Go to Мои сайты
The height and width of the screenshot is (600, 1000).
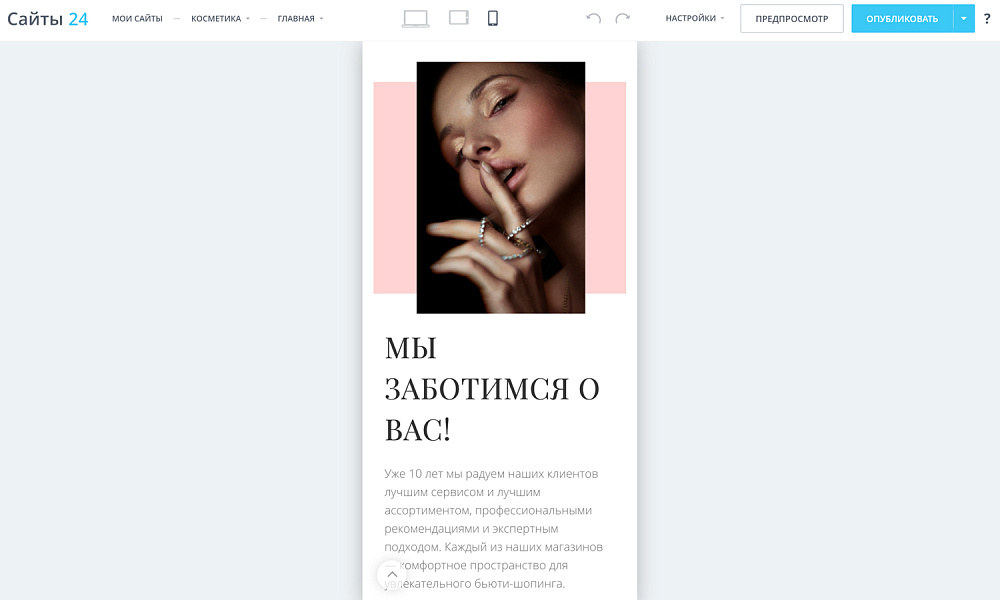point(138,17)
